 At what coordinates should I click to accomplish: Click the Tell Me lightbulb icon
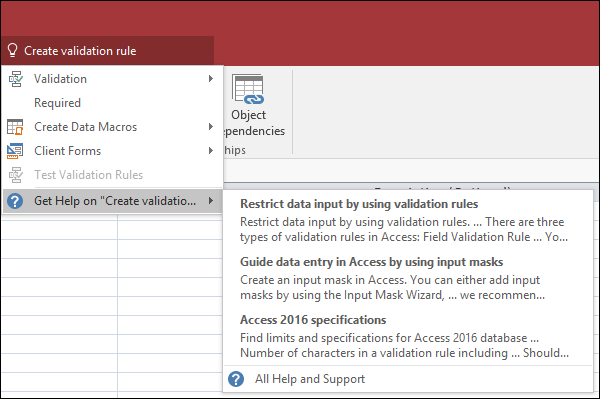tap(13, 50)
